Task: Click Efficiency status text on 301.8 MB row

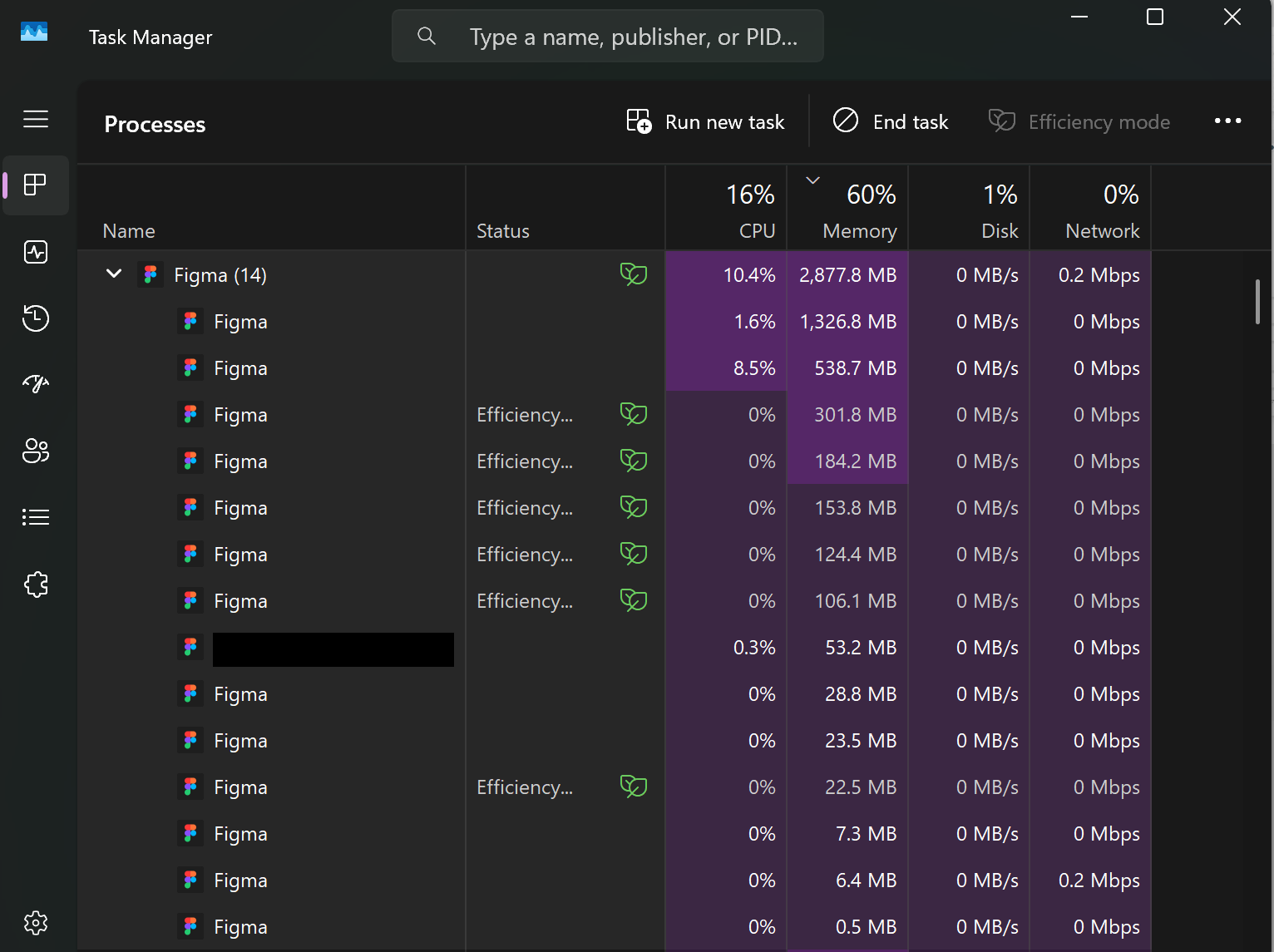Action: (525, 414)
